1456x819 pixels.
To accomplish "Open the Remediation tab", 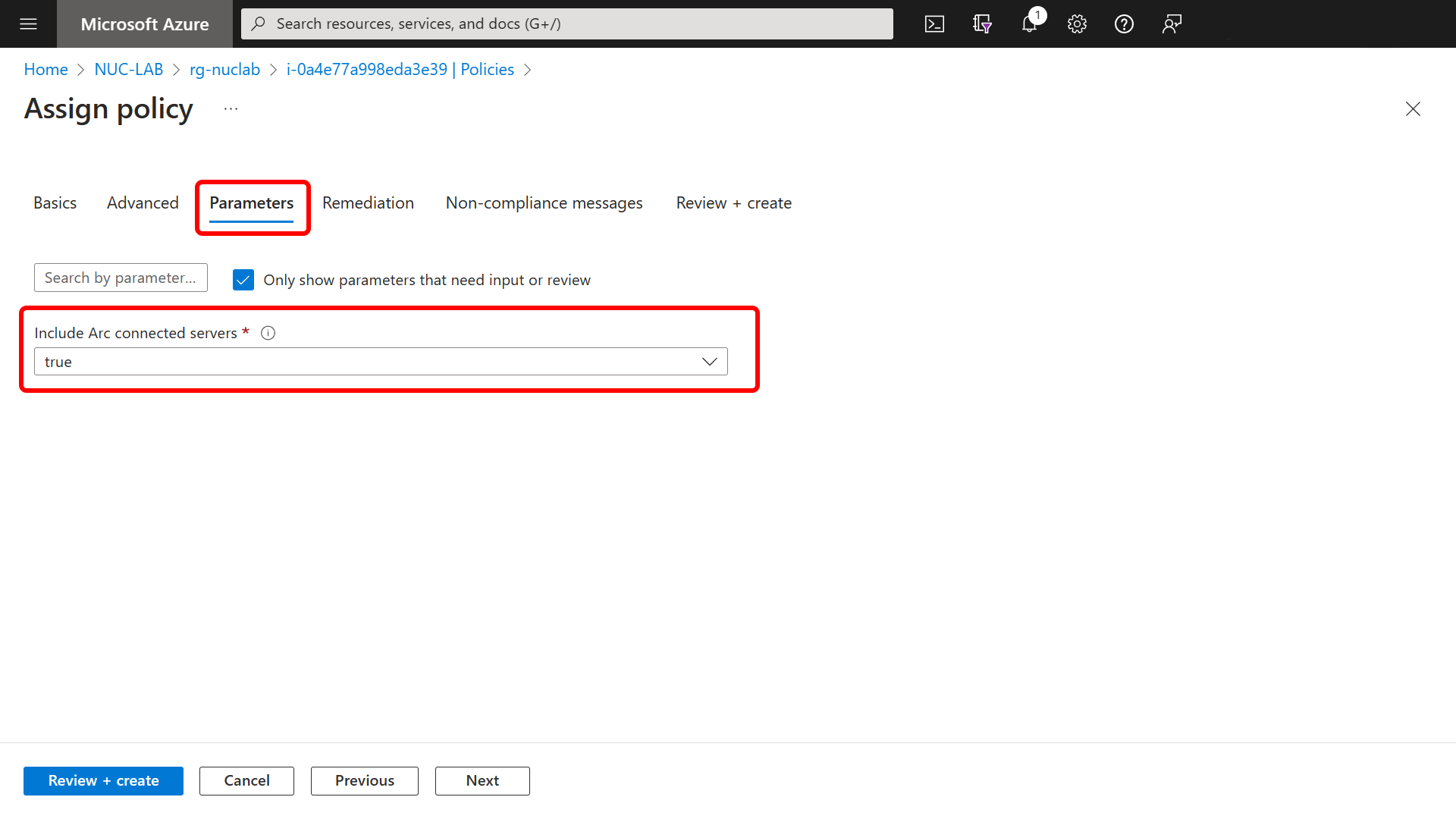I will tap(368, 203).
